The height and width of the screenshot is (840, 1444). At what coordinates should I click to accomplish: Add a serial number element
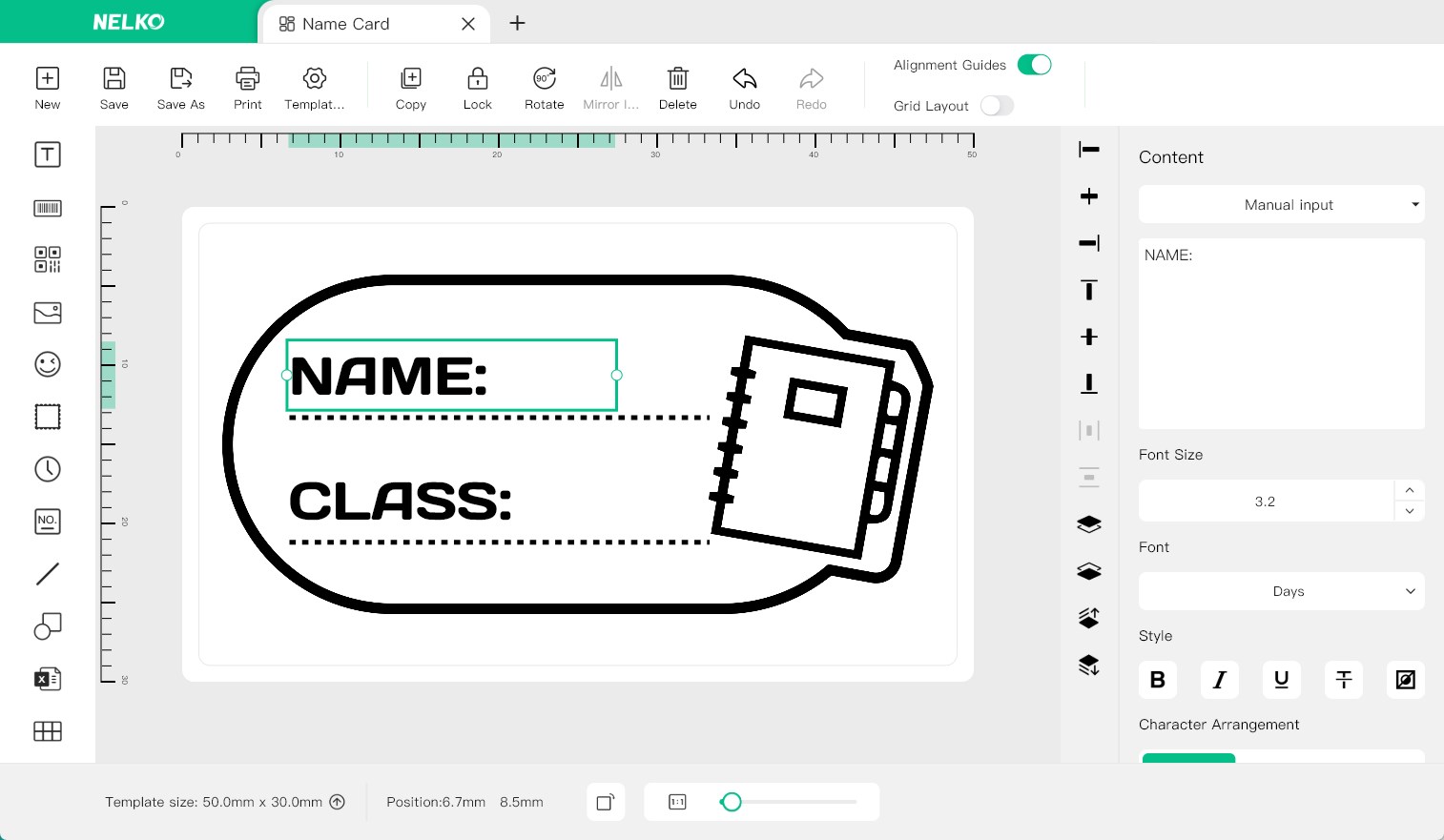[48, 522]
